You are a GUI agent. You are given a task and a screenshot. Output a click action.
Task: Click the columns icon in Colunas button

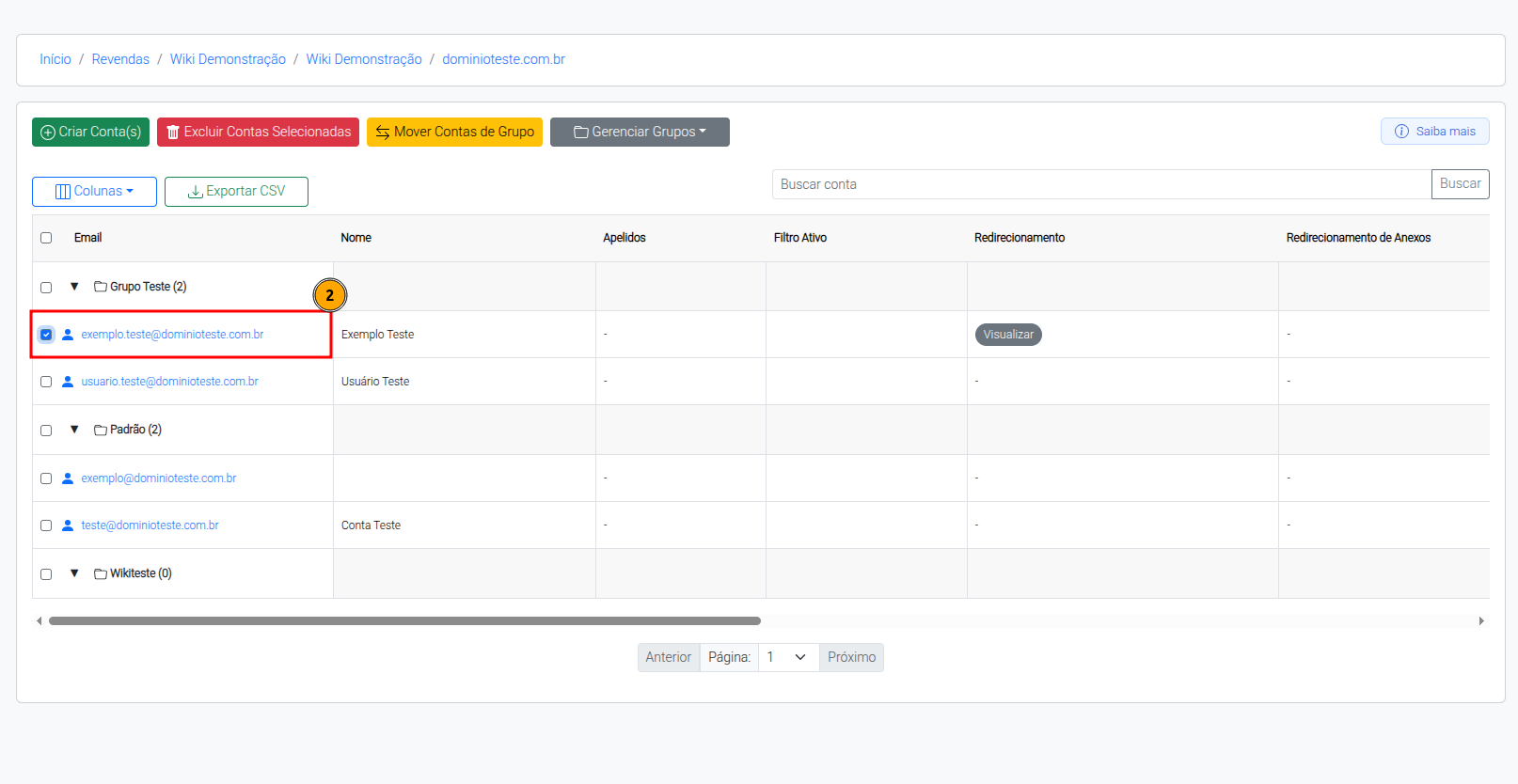[x=63, y=192]
